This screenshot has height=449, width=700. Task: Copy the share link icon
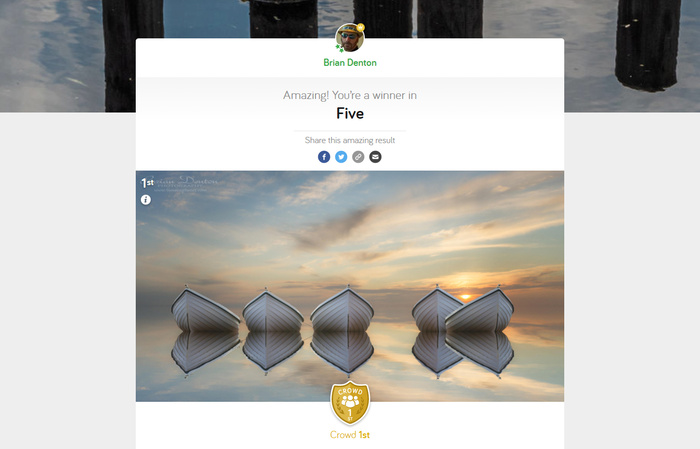pos(358,157)
